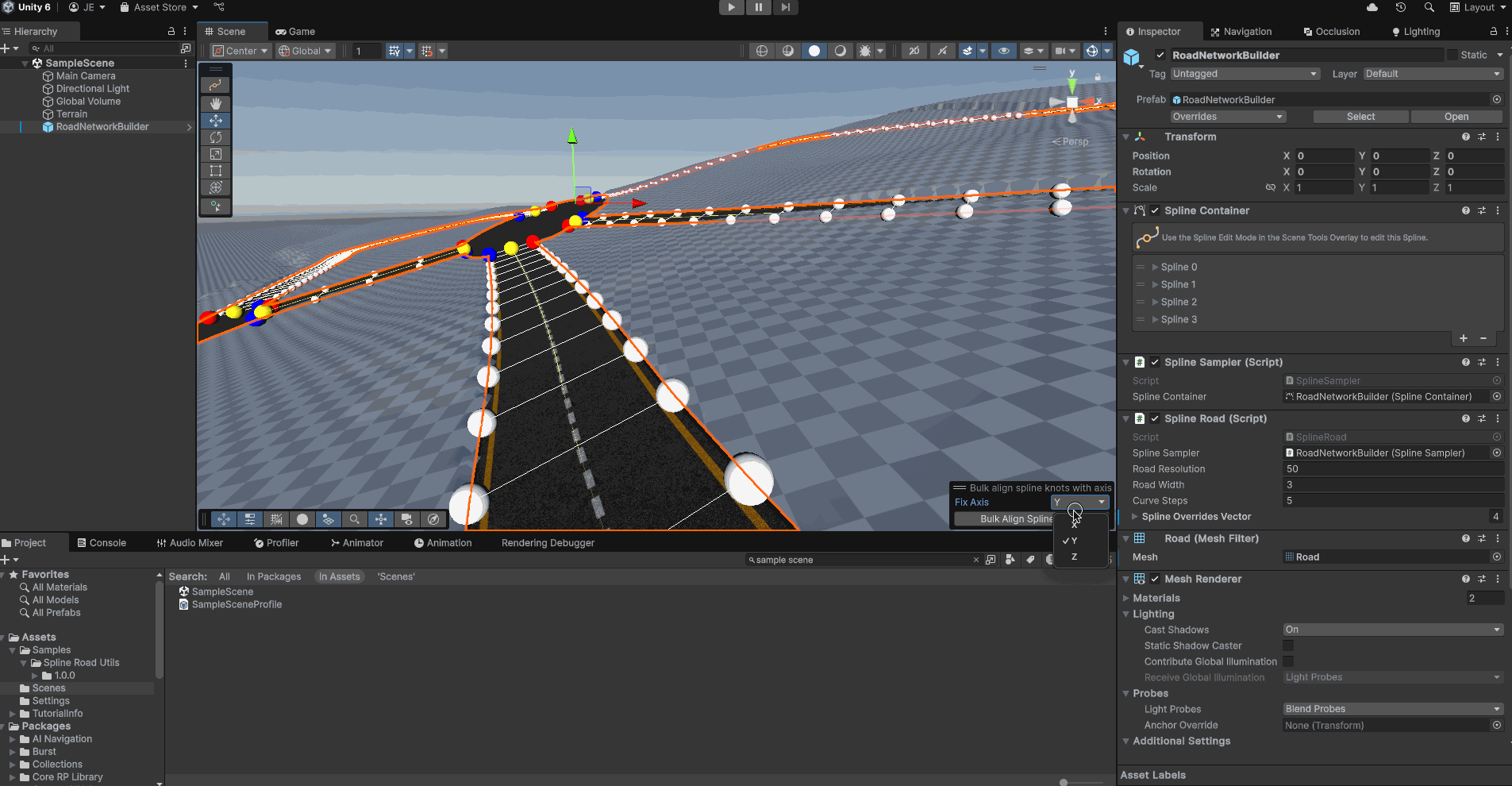Viewport: 1512px width, 786px height.
Task: Disable the Spline Road (Script) component
Action: 1155,418
